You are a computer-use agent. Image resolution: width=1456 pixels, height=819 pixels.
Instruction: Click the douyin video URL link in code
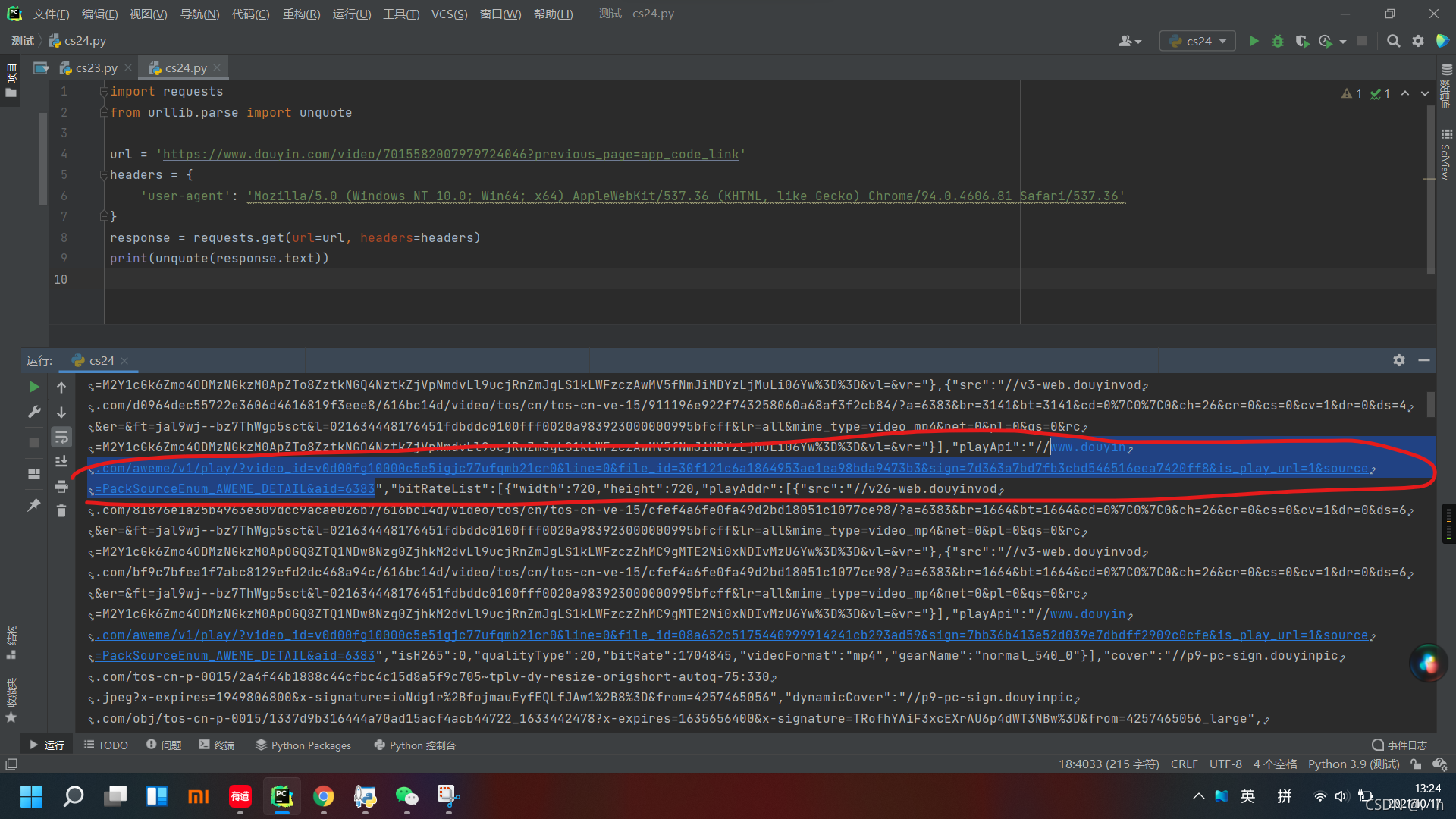point(450,155)
